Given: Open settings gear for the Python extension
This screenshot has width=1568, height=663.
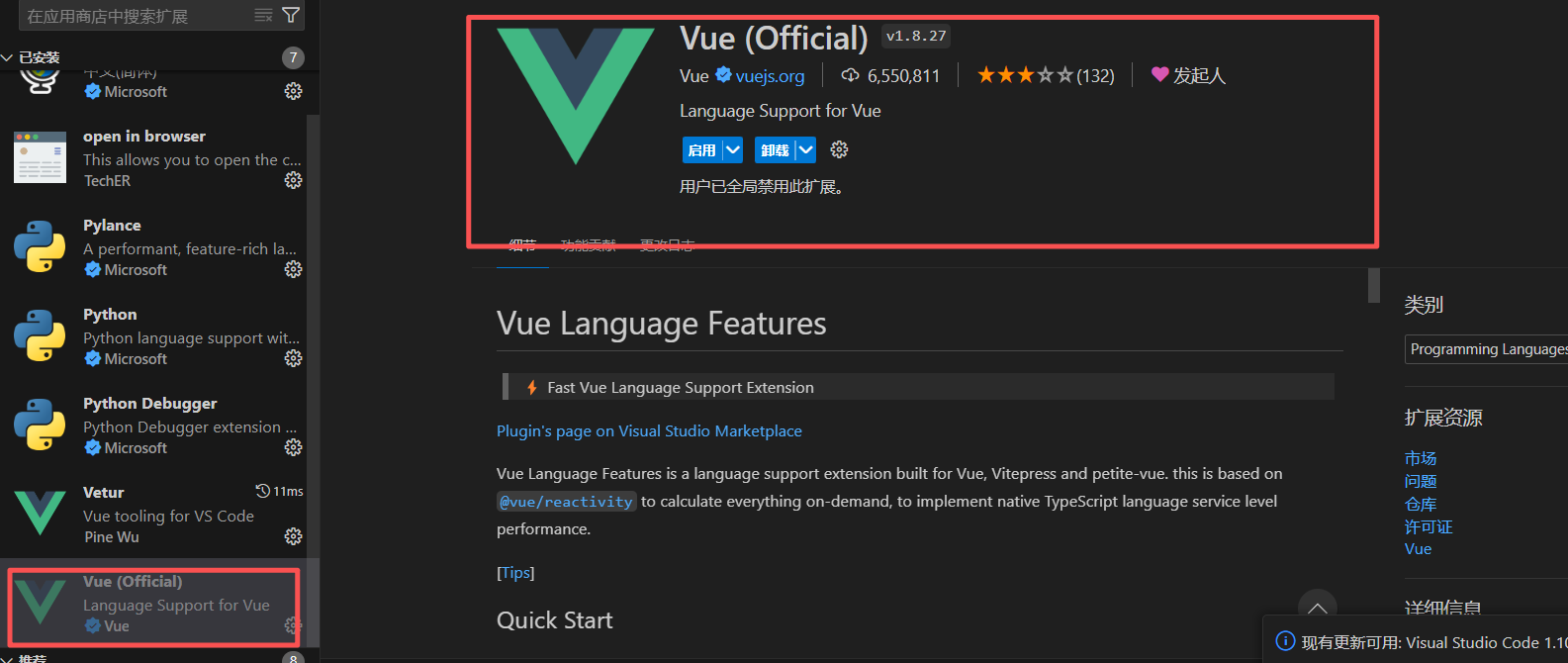Looking at the screenshot, I should click(293, 358).
